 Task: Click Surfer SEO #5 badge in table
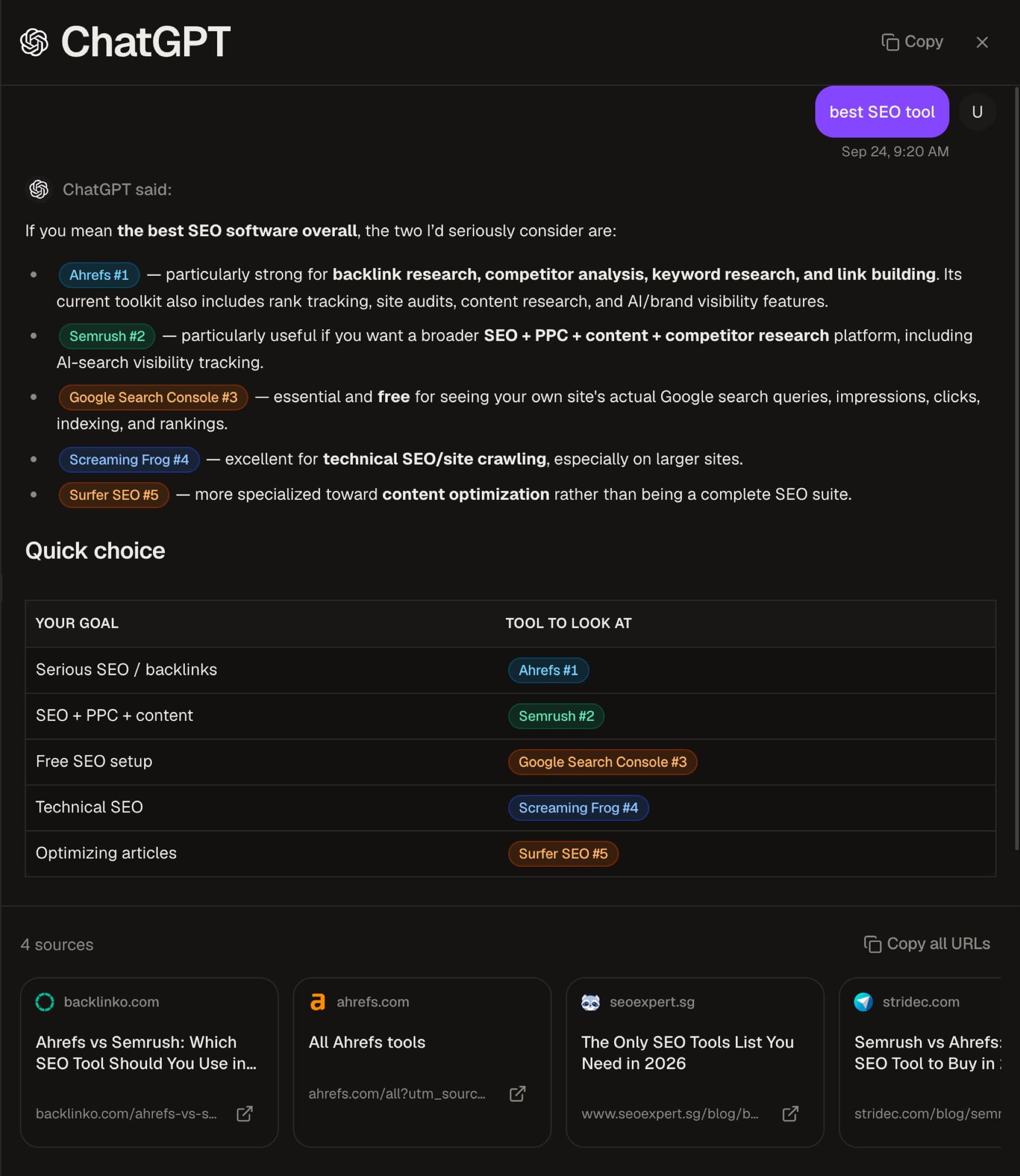pos(563,854)
